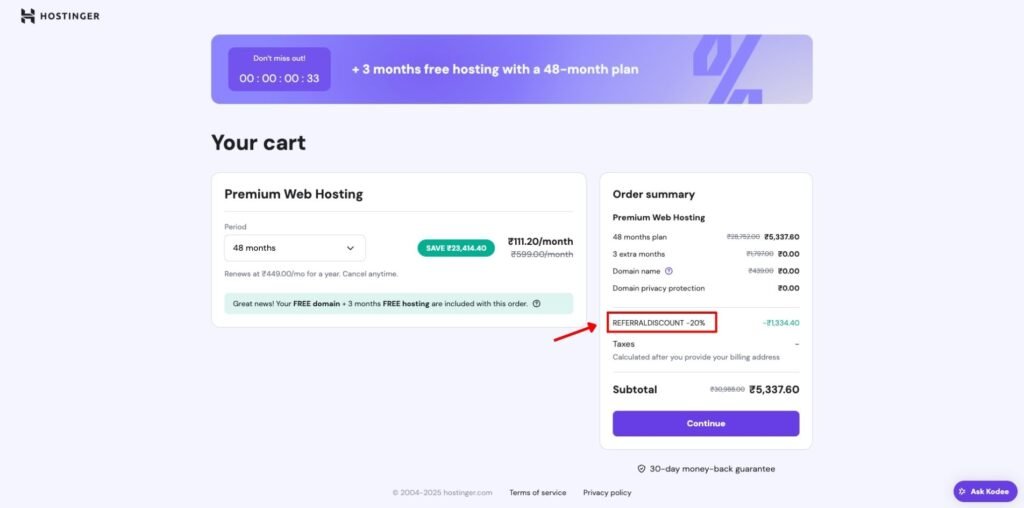This screenshot has width=1024, height=508.
Task: Click the chevron arrow in Period selector
Action: pos(350,248)
